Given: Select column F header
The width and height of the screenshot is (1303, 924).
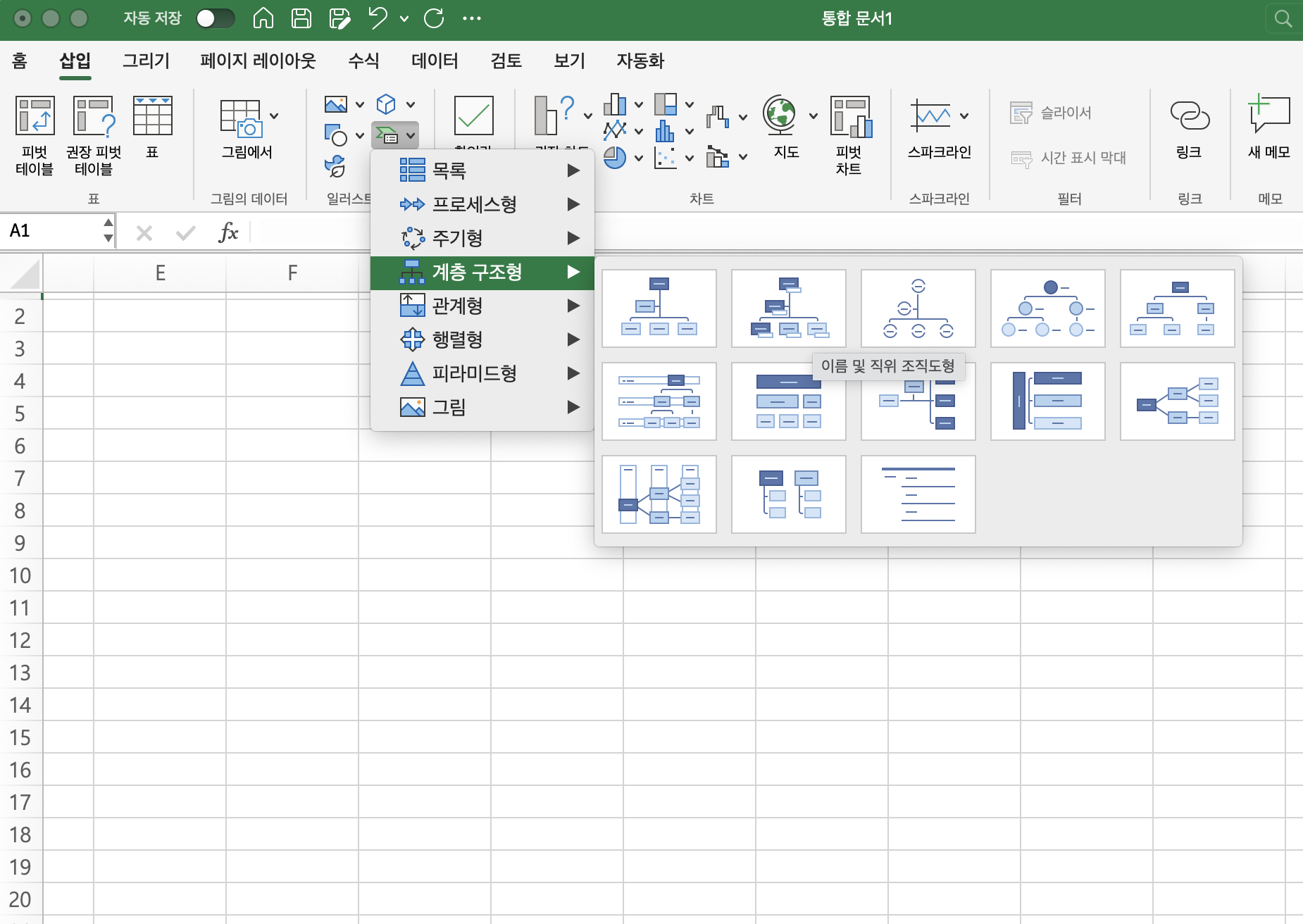Looking at the screenshot, I should click(x=292, y=273).
